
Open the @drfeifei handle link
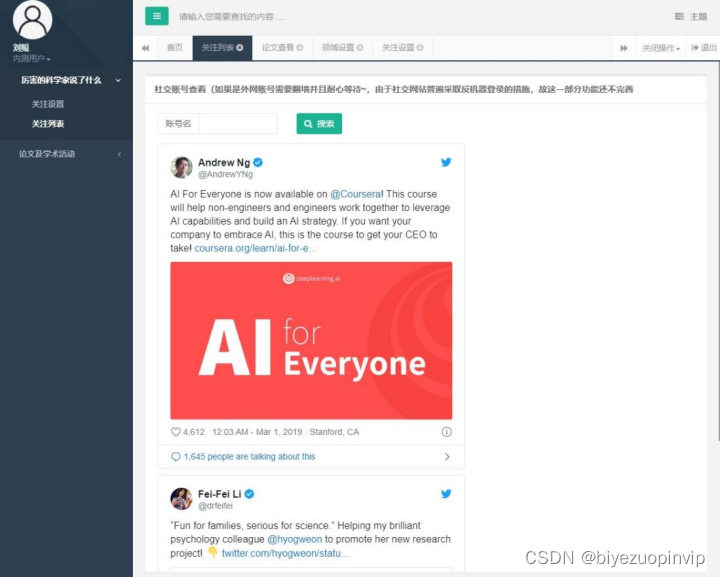click(x=215, y=506)
